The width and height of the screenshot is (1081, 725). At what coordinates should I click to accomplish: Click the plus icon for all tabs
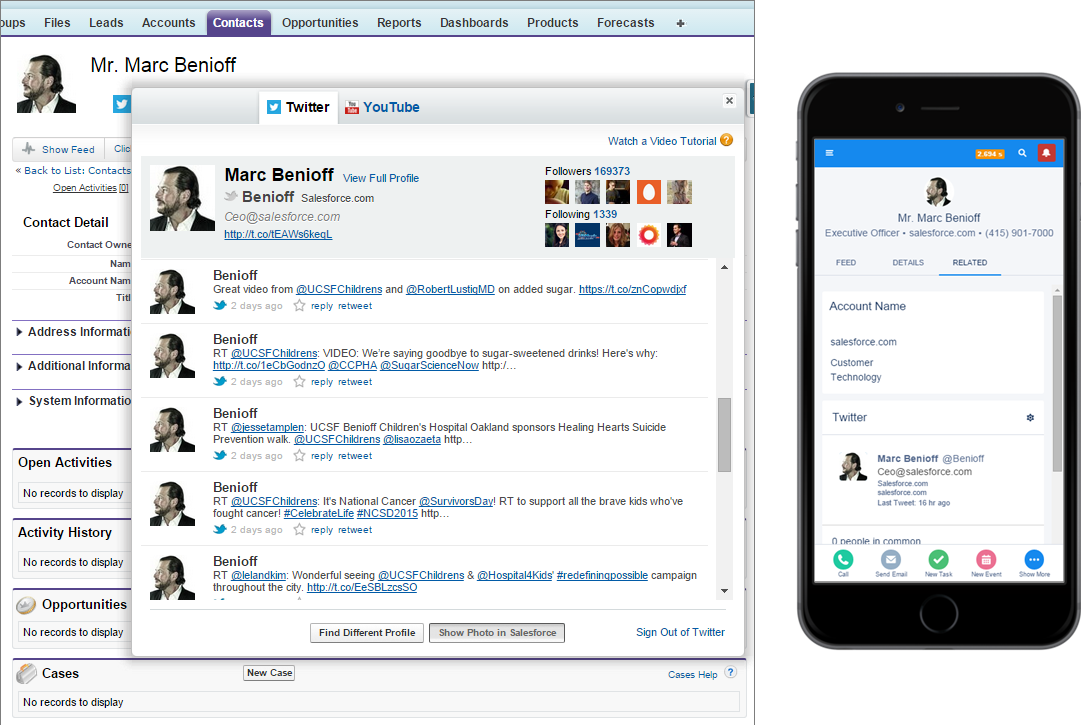coord(680,23)
